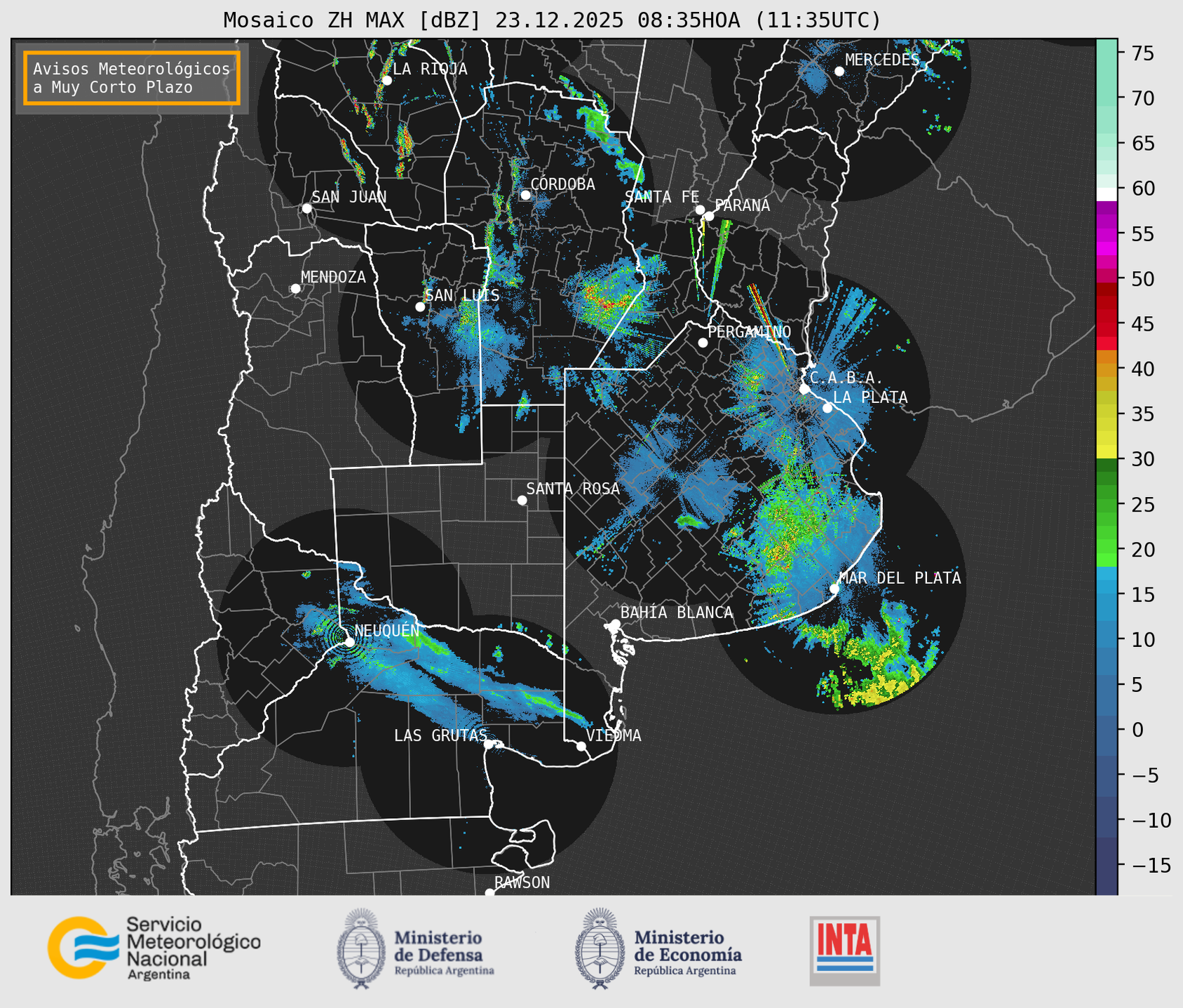This screenshot has width=1183, height=1008.
Task: Select the C.A.B.A. city marker
Action: coord(804,389)
